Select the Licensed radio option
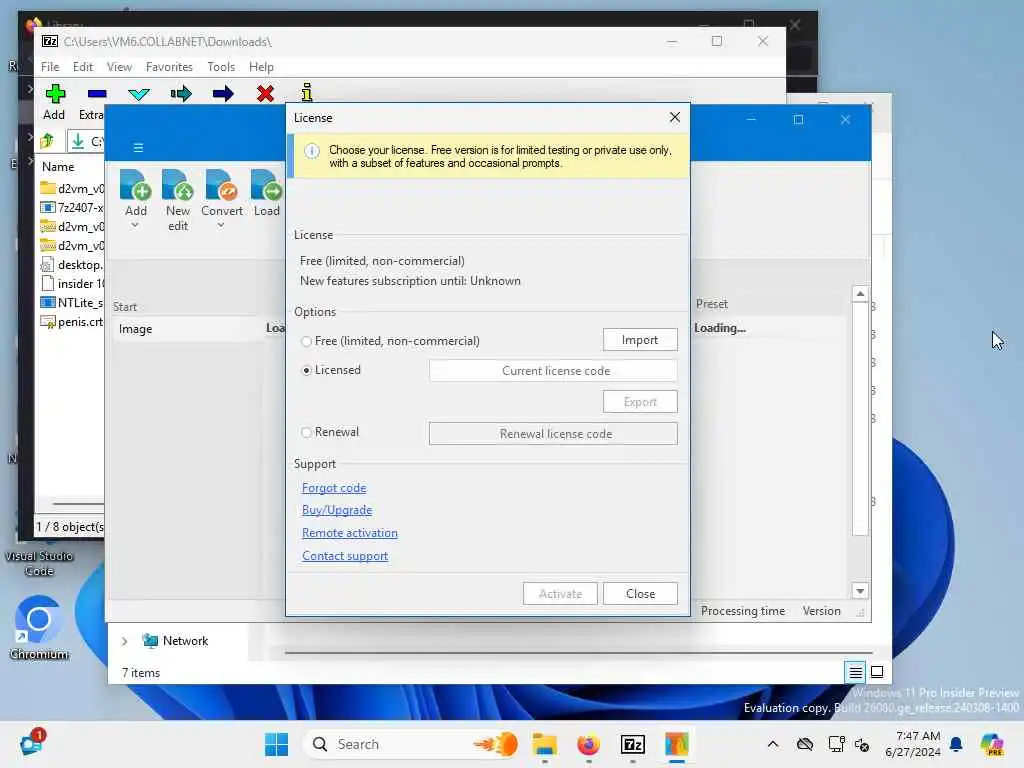The image size is (1024, 768). coord(306,370)
